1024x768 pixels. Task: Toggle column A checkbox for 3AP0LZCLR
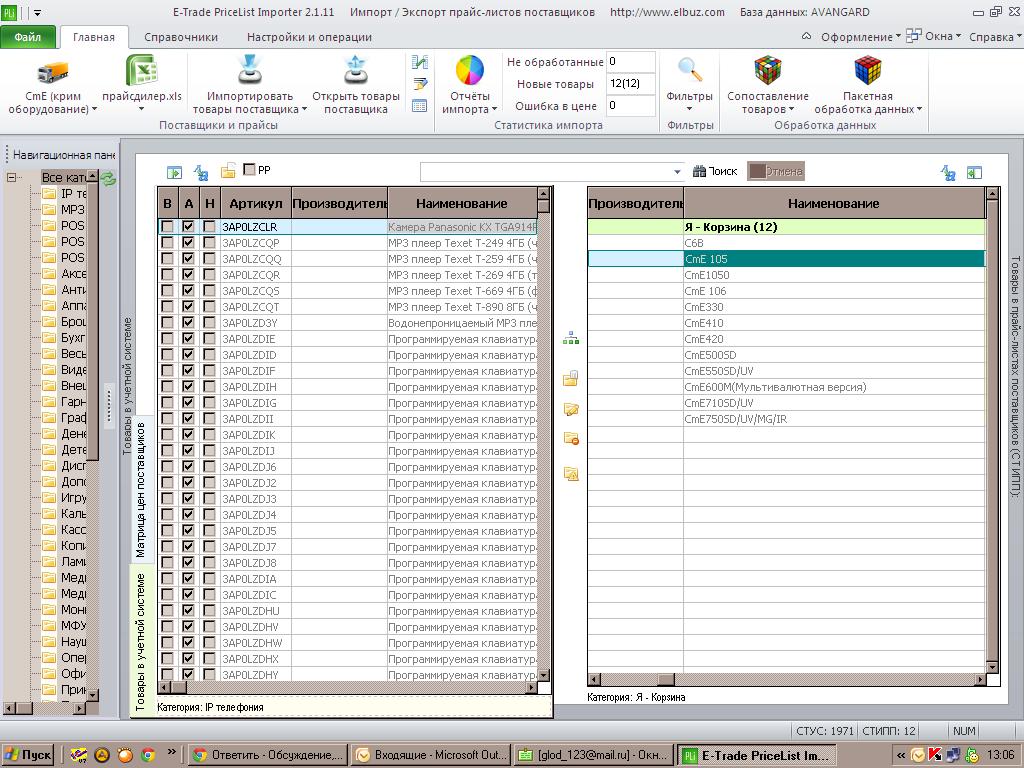(x=188, y=227)
